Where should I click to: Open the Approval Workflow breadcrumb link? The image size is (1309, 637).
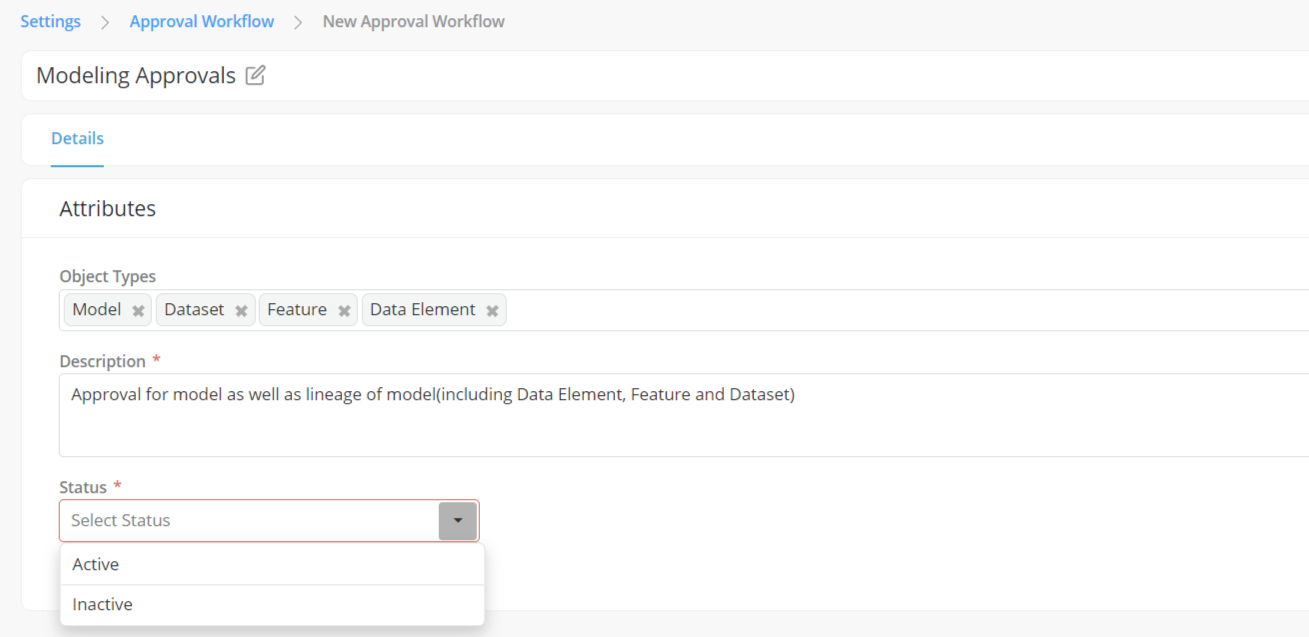pos(201,22)
